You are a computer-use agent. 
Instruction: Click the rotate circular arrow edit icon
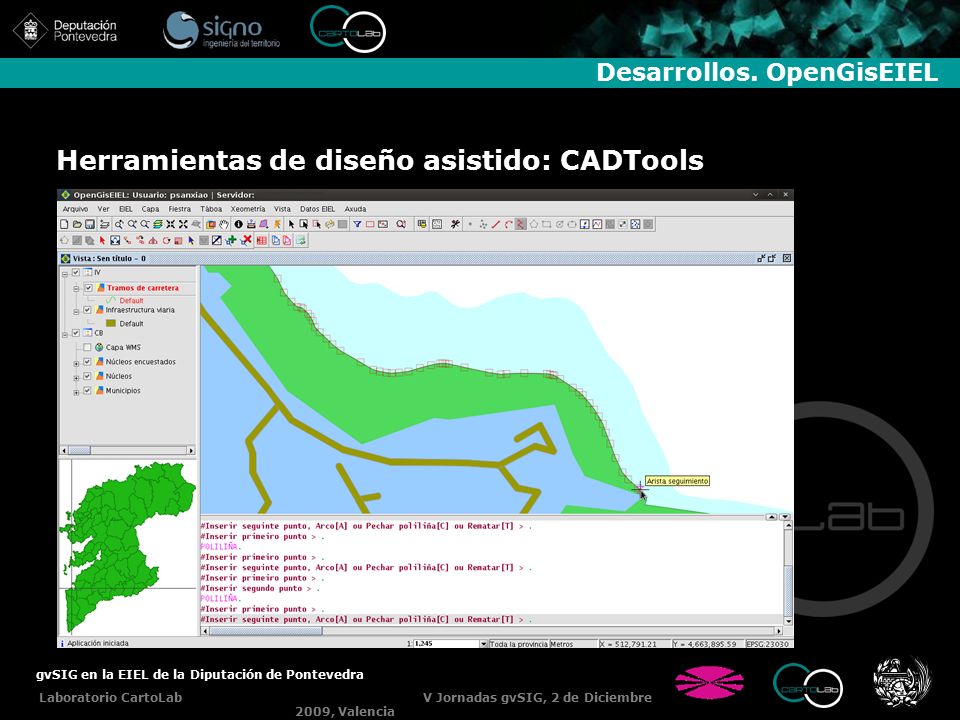pyautogui.click(x=167, y=241)
